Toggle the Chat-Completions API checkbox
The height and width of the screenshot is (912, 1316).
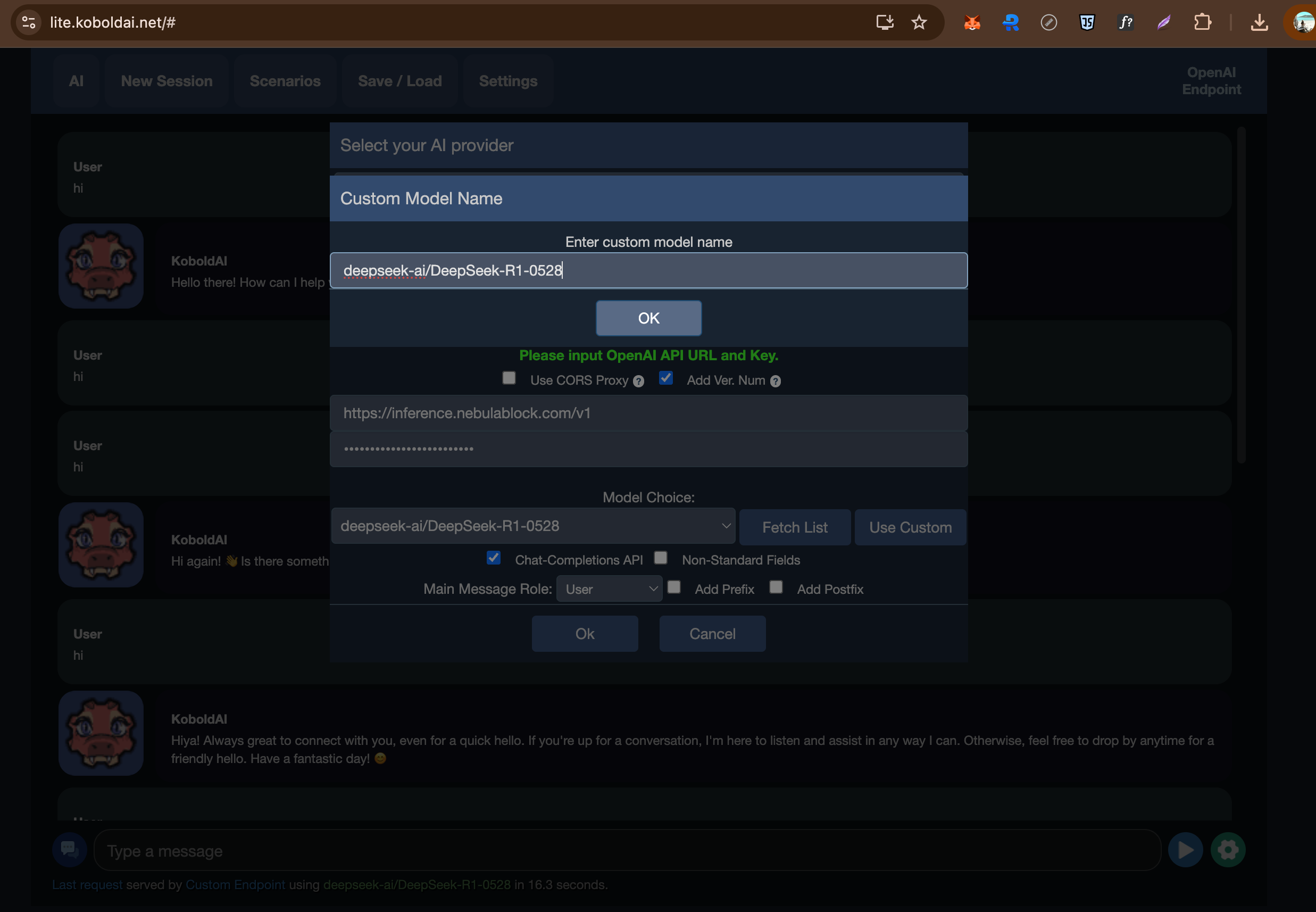coord(494,558)
